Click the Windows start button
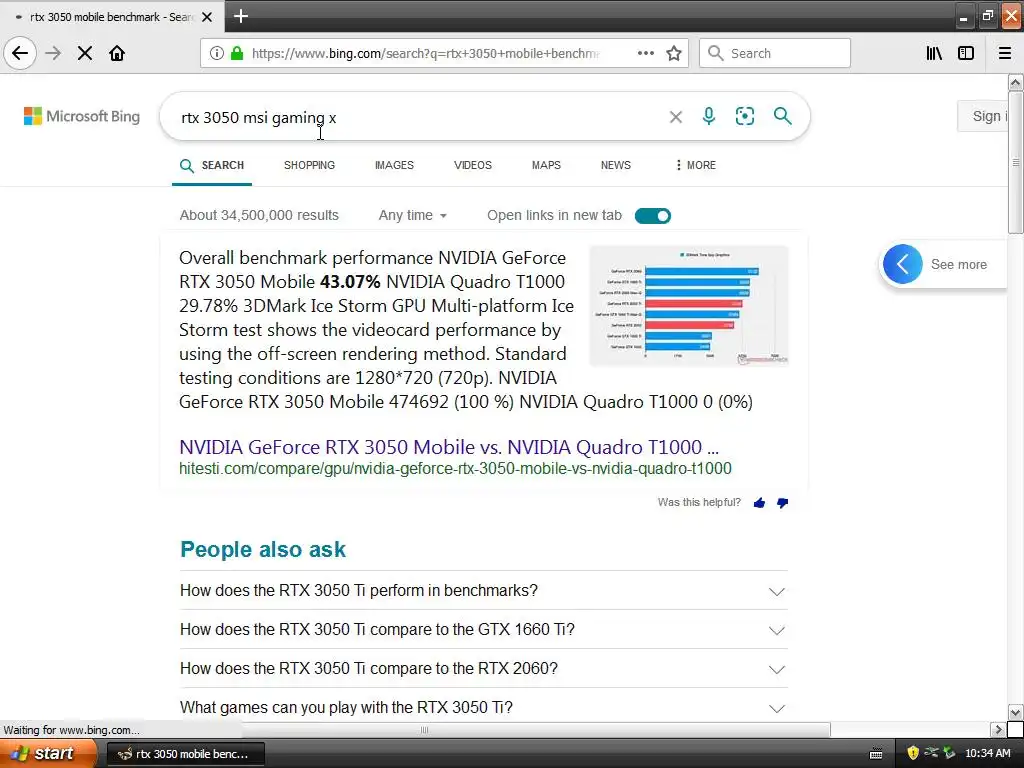Image resolution: width=1024 pixels, height=768 pixels. pos(48,754)
